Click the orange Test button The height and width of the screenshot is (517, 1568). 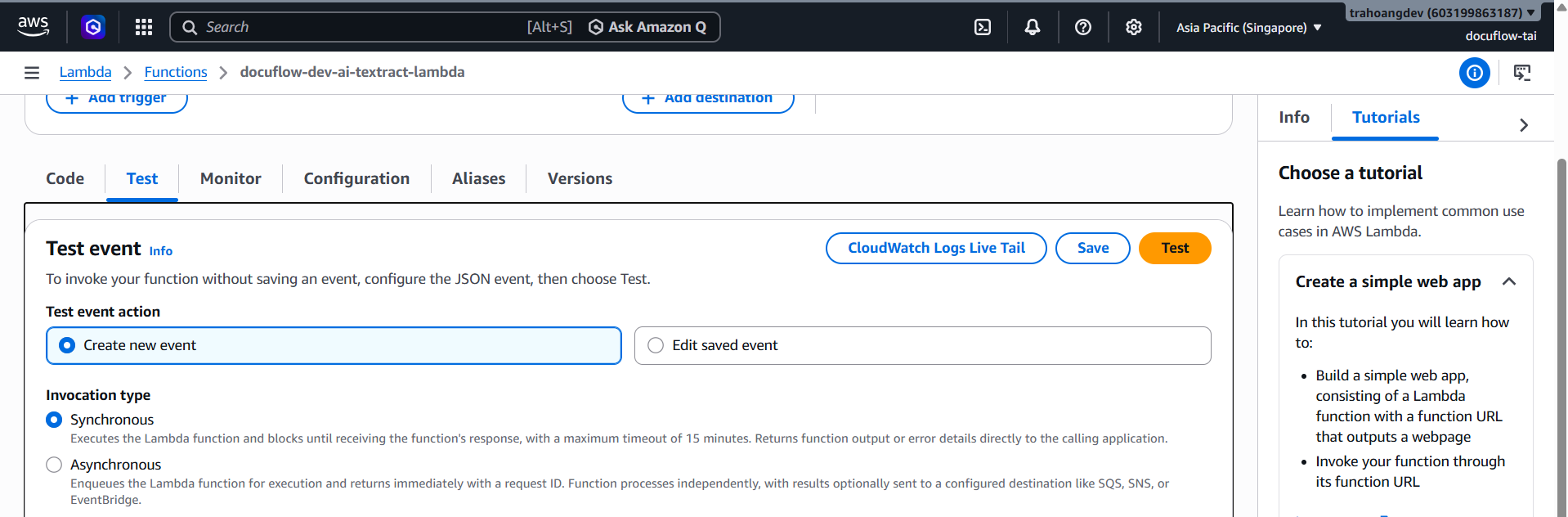(x=1175, y=248)
